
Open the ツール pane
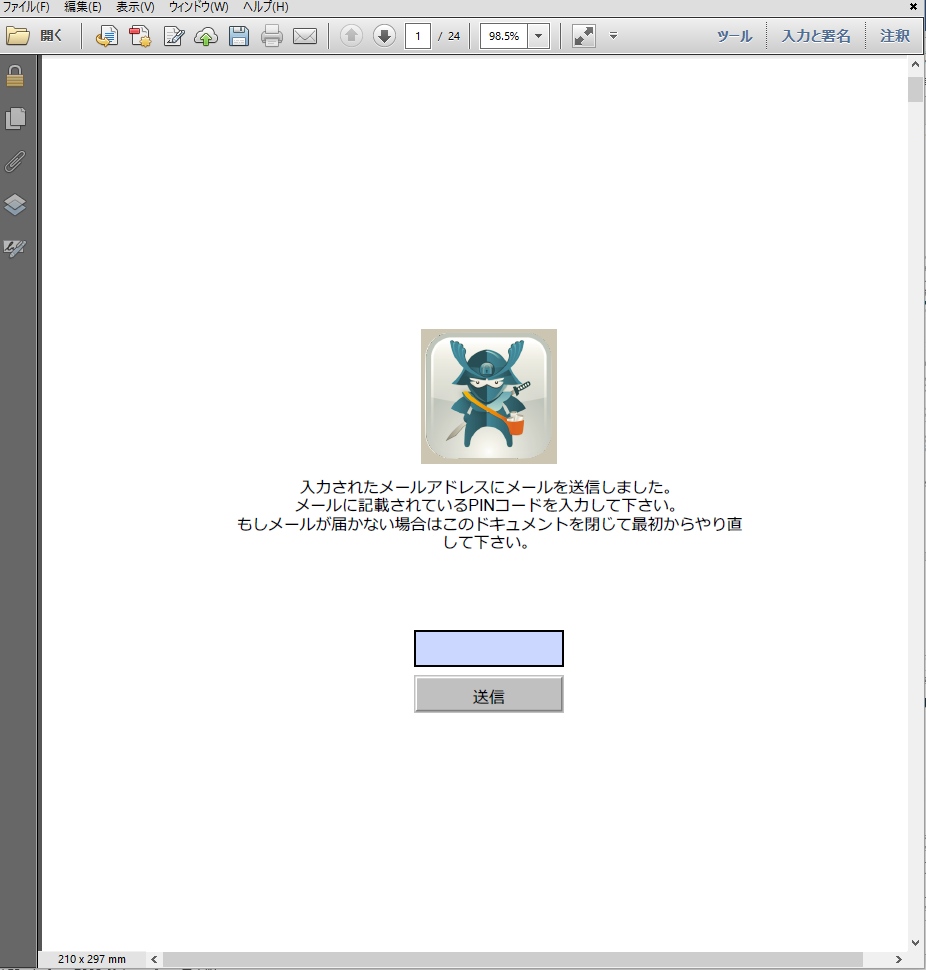click(734, 35)
